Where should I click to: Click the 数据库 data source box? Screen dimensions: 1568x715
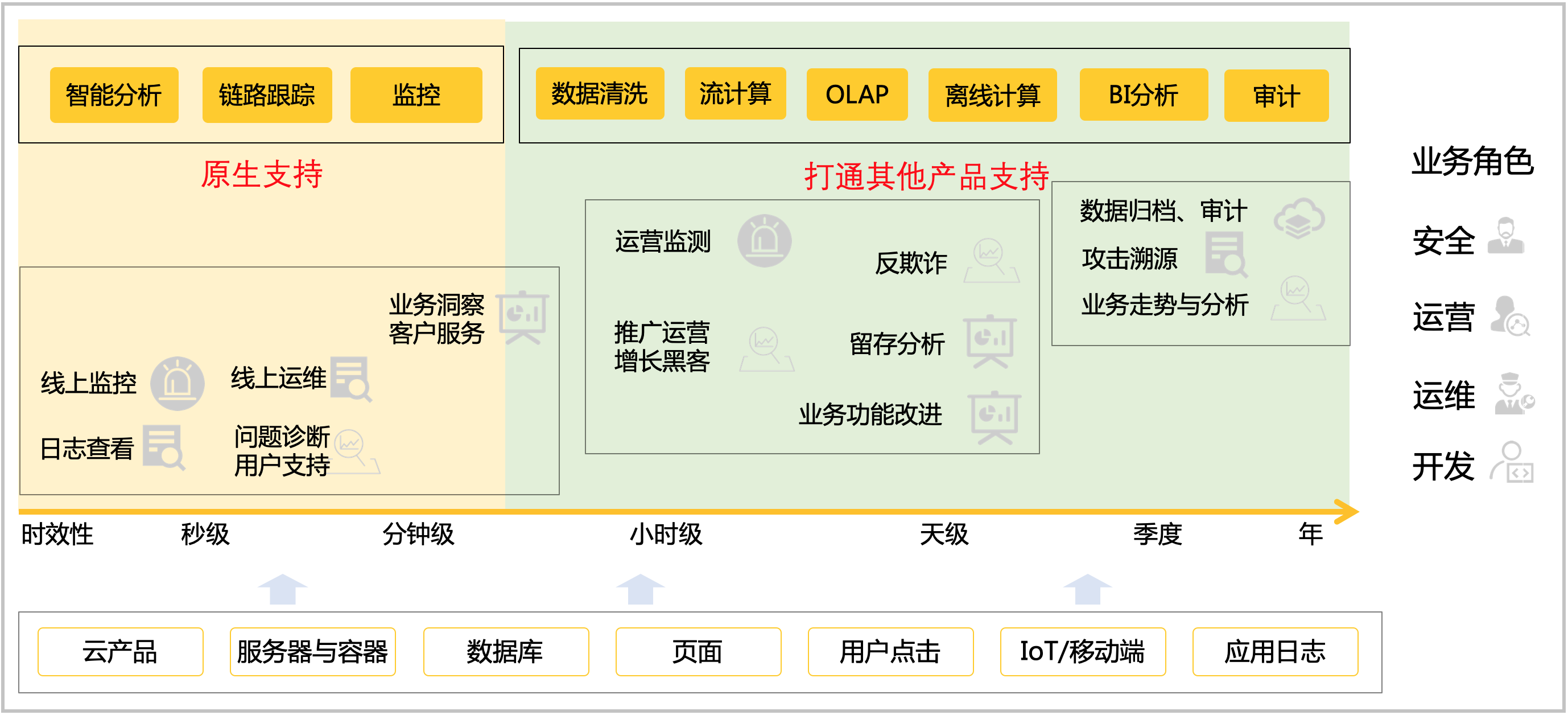coord(506,652)
